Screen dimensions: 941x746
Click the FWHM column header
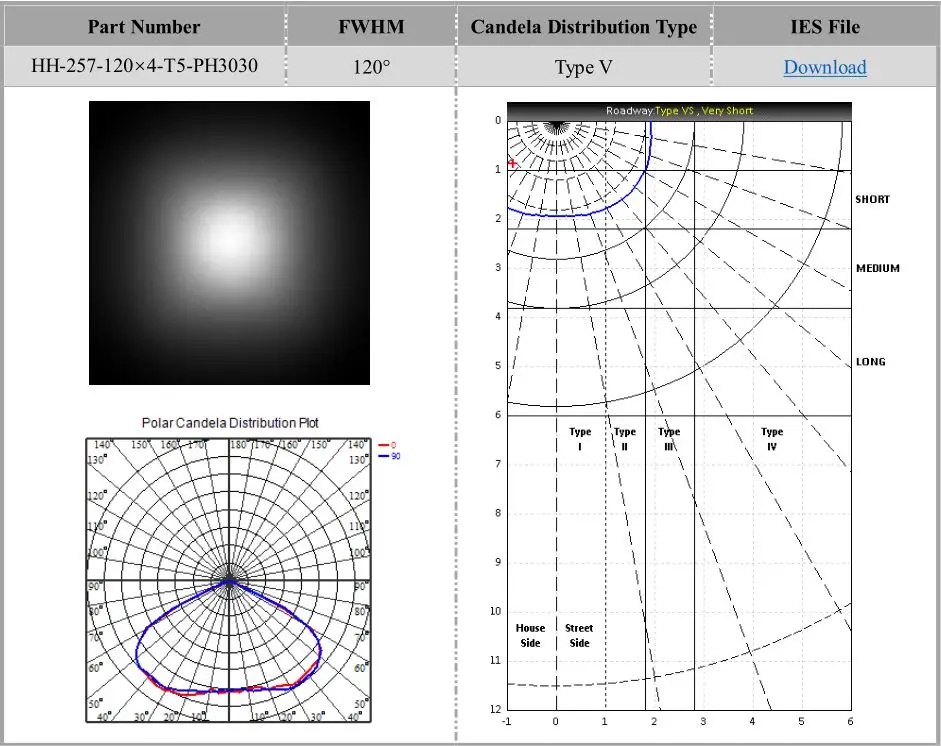tap(371, 27)
